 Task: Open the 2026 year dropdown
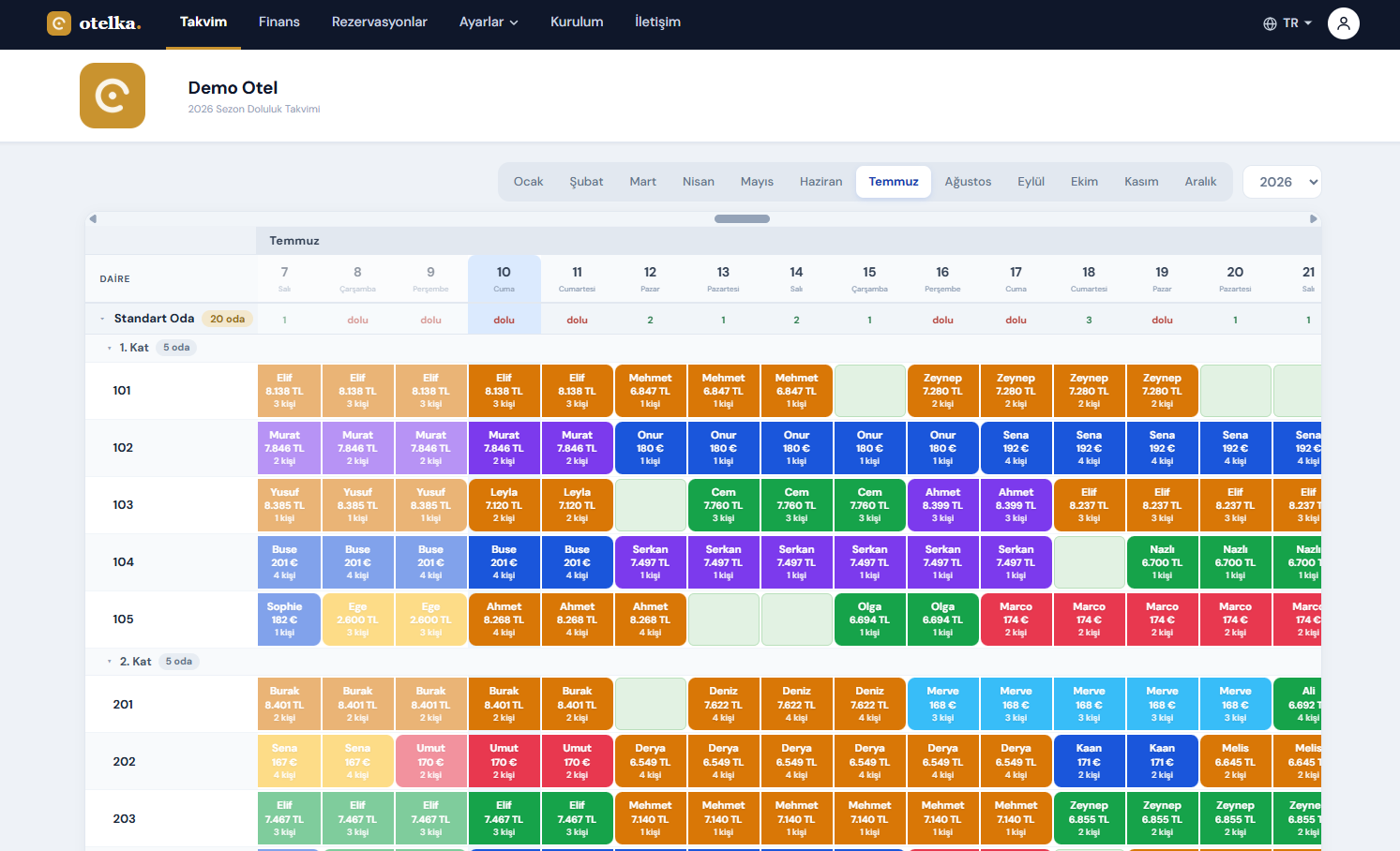tap(1282, 182)
